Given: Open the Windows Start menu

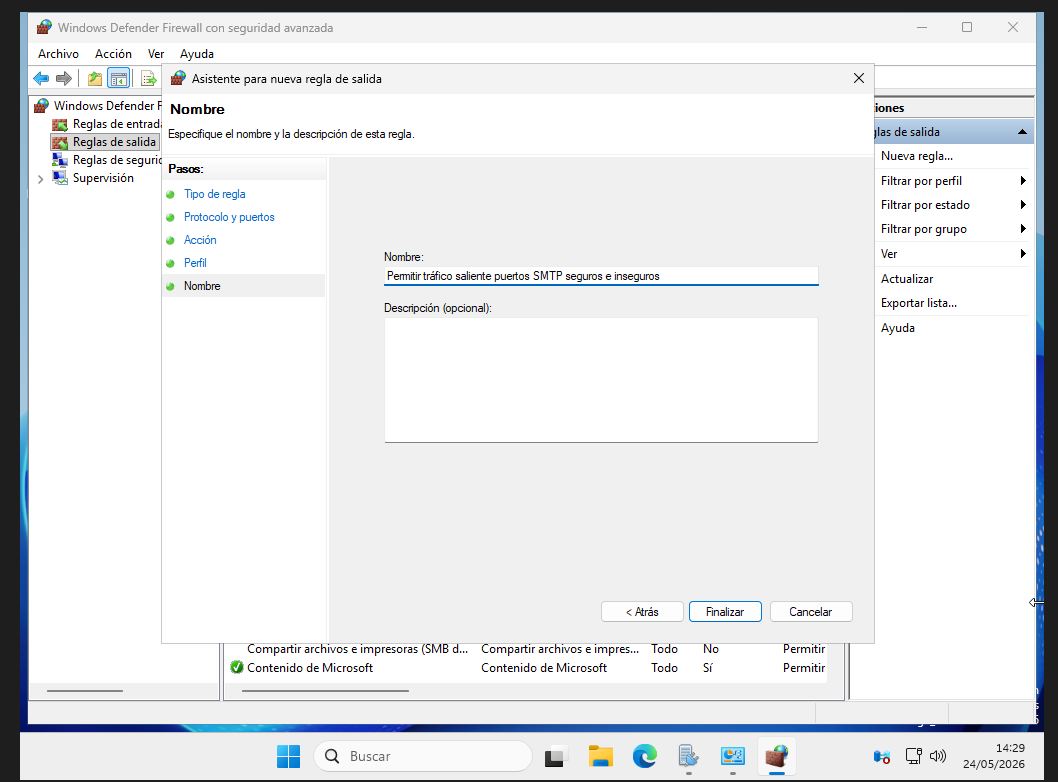Looking at the screenshot, I should [289, 756].
